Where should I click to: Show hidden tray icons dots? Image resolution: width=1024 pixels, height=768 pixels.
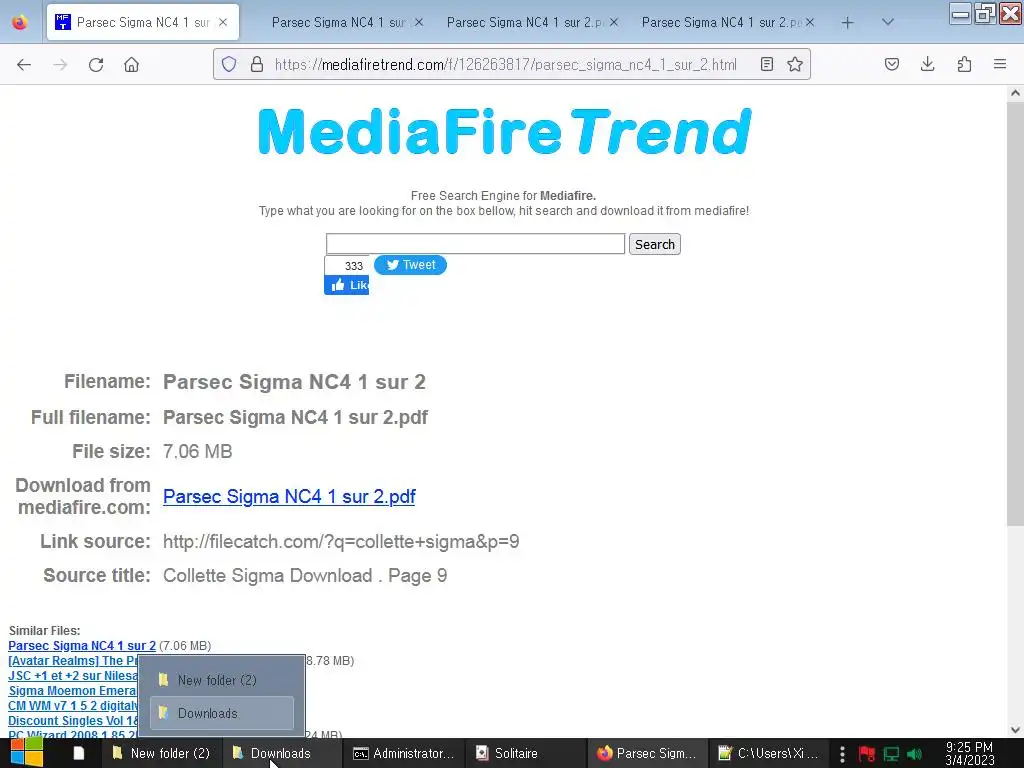pyautogui.click(x=842, y=754)
